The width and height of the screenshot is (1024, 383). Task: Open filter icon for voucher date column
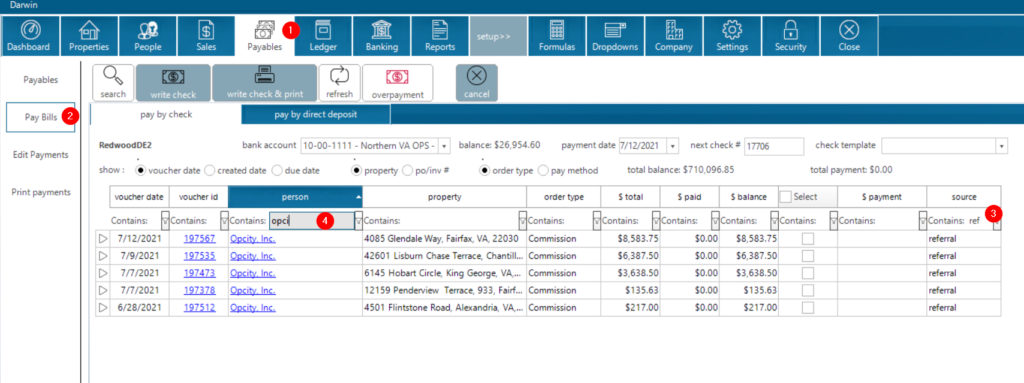(165, 221)
